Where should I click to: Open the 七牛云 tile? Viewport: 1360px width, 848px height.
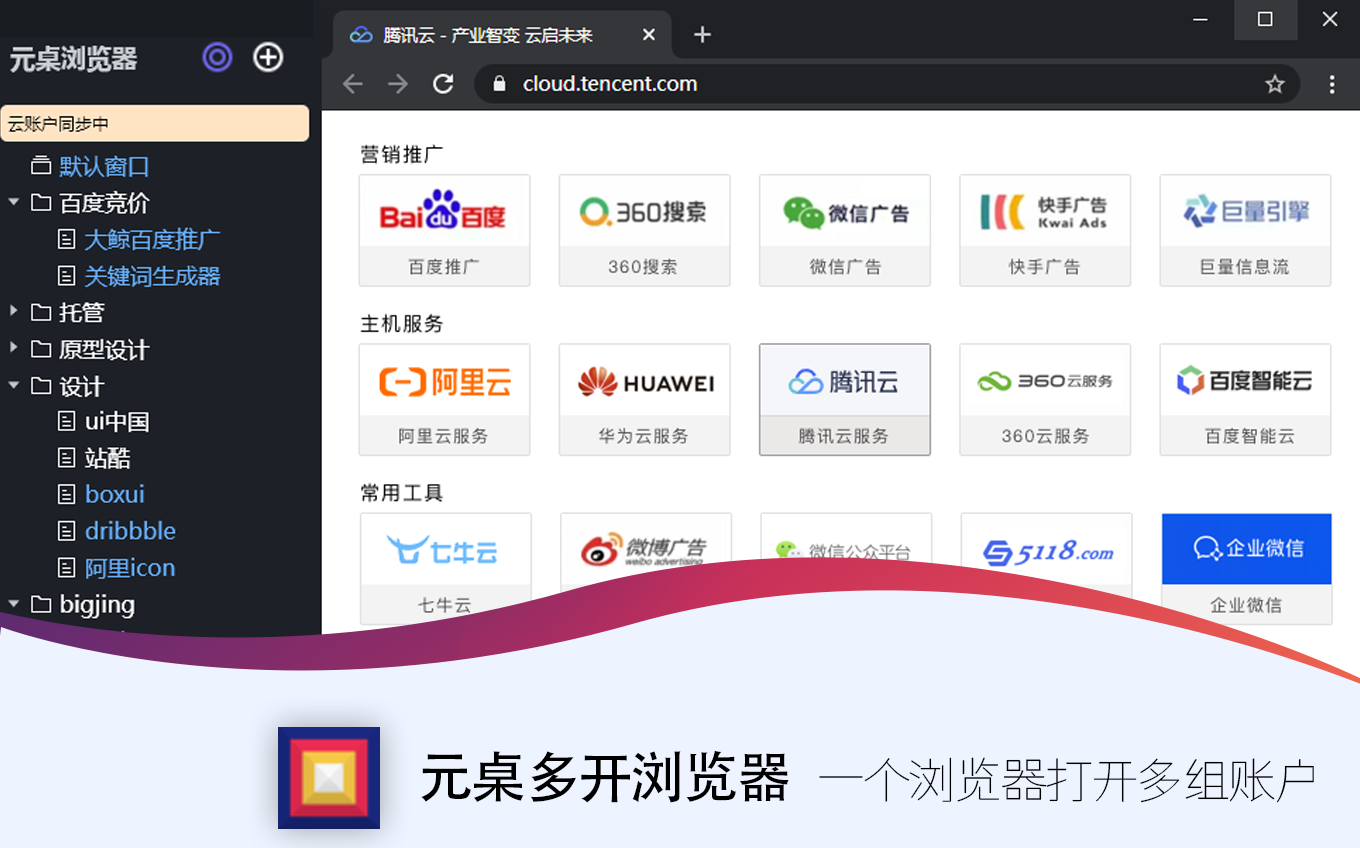pyautogui.click(x=445, y=568)
